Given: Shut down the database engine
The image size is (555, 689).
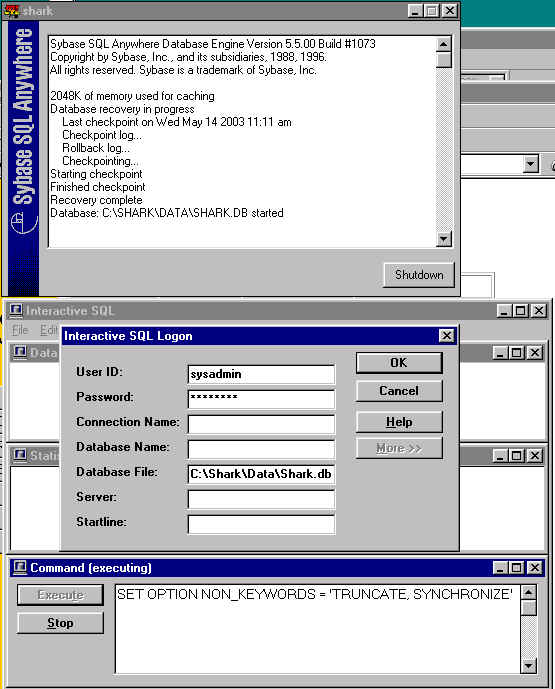Looking at the screenshot, I should tap(419, 275).
